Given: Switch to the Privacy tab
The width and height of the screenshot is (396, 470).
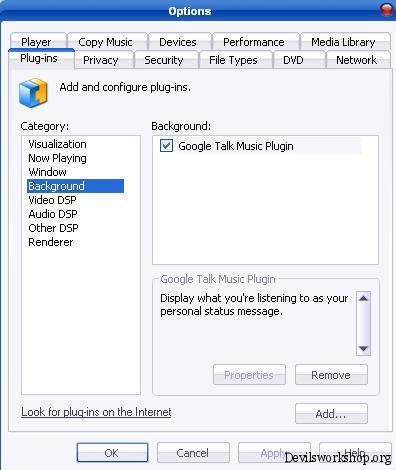Looking at the screenshot, I should pos(101,60).
